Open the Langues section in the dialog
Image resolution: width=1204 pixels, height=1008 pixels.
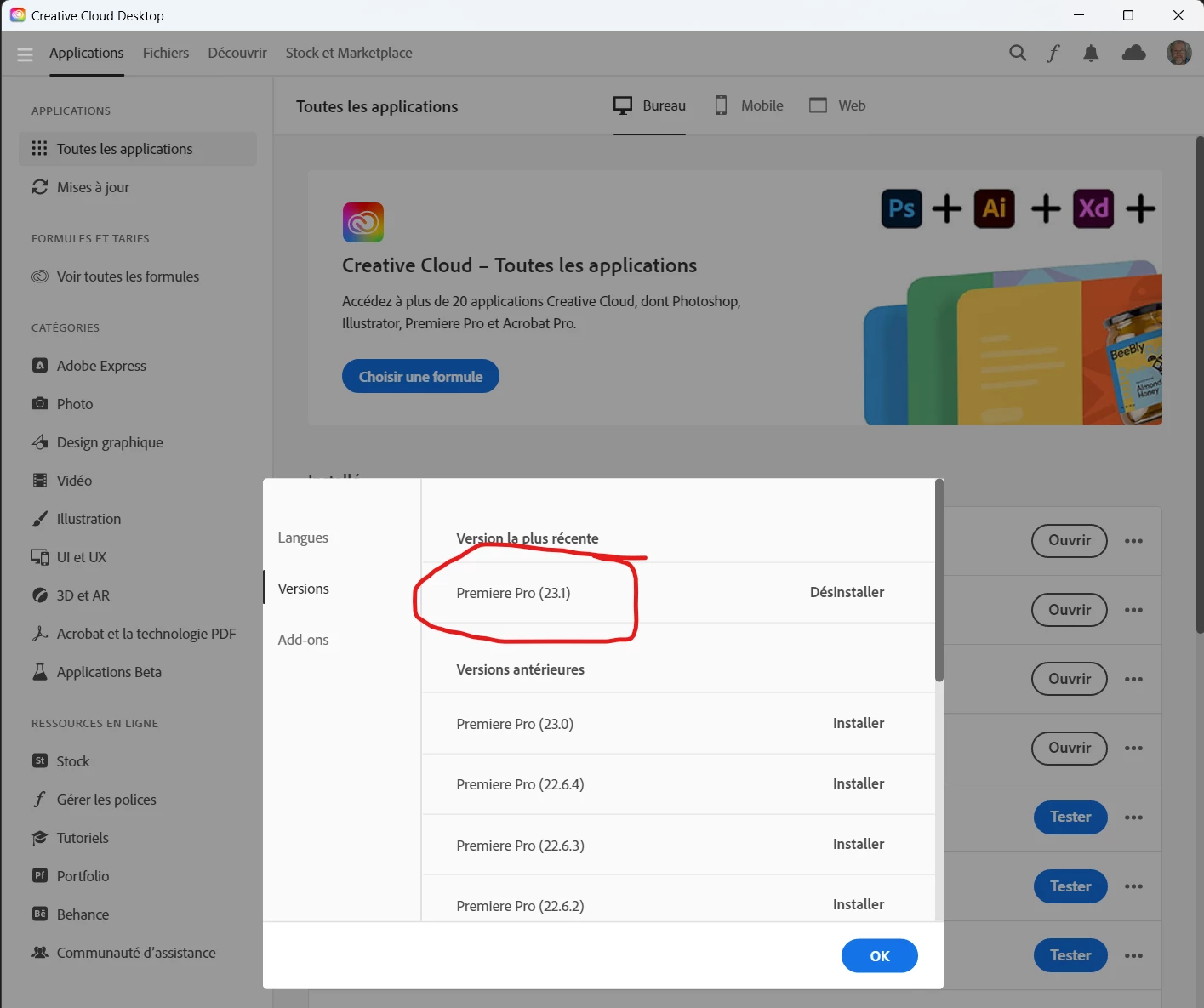[x=303, y=538]
